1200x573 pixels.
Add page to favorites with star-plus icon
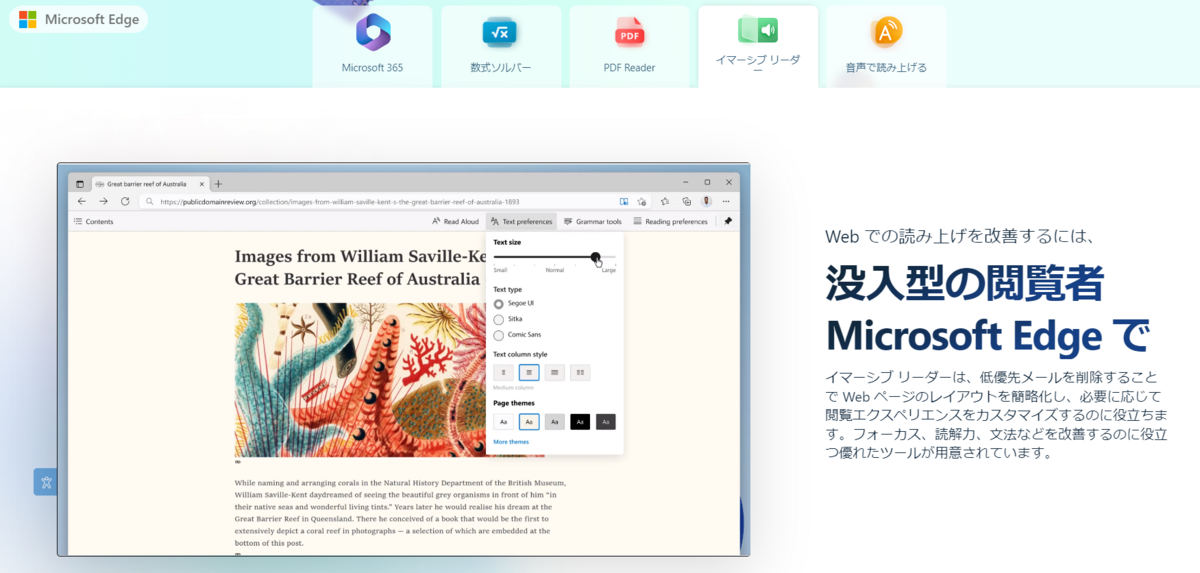pyautogui.click(x=641, y=201)
